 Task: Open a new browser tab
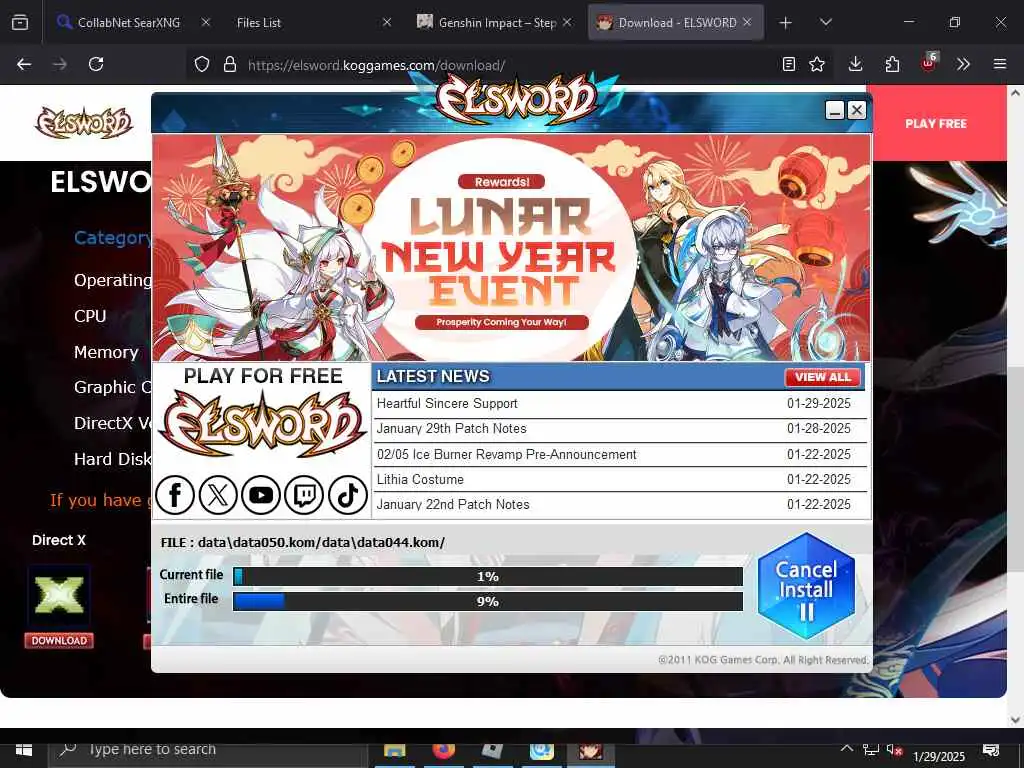tap(786, 23)
